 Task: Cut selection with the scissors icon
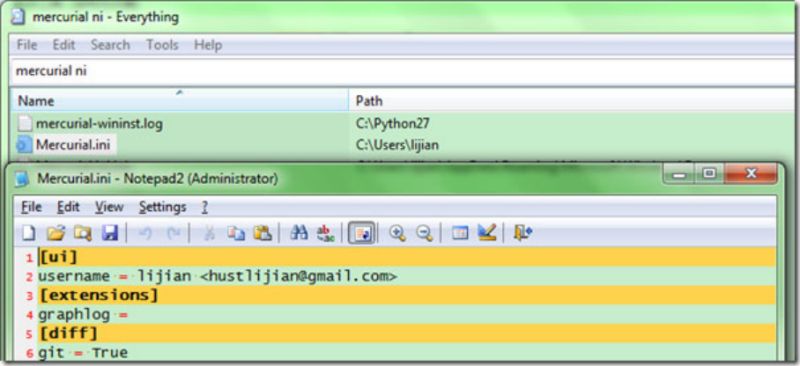(208, 233)
